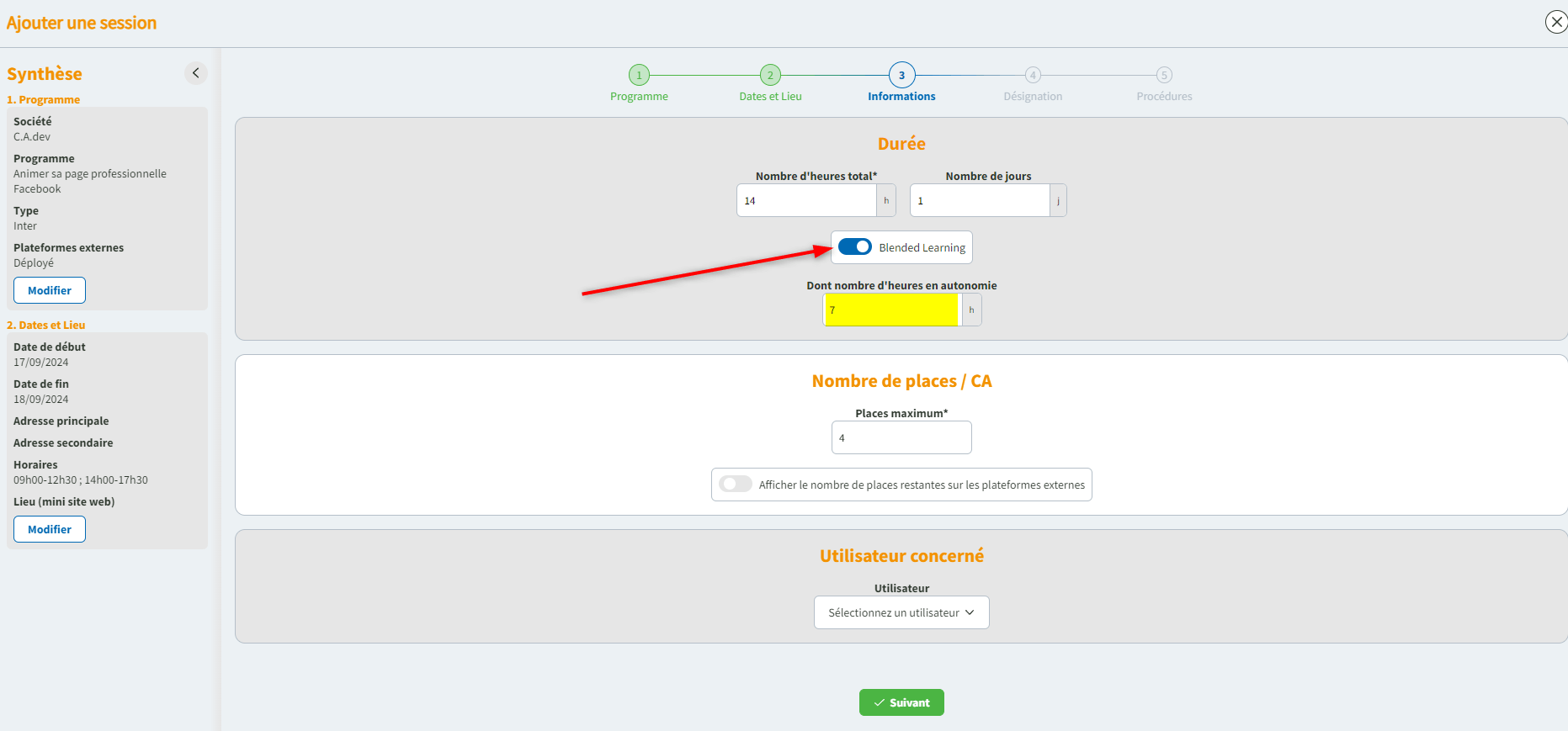
Task: Collapse the Synthèse sidebar panel
Action: click(x=195, y=73)
